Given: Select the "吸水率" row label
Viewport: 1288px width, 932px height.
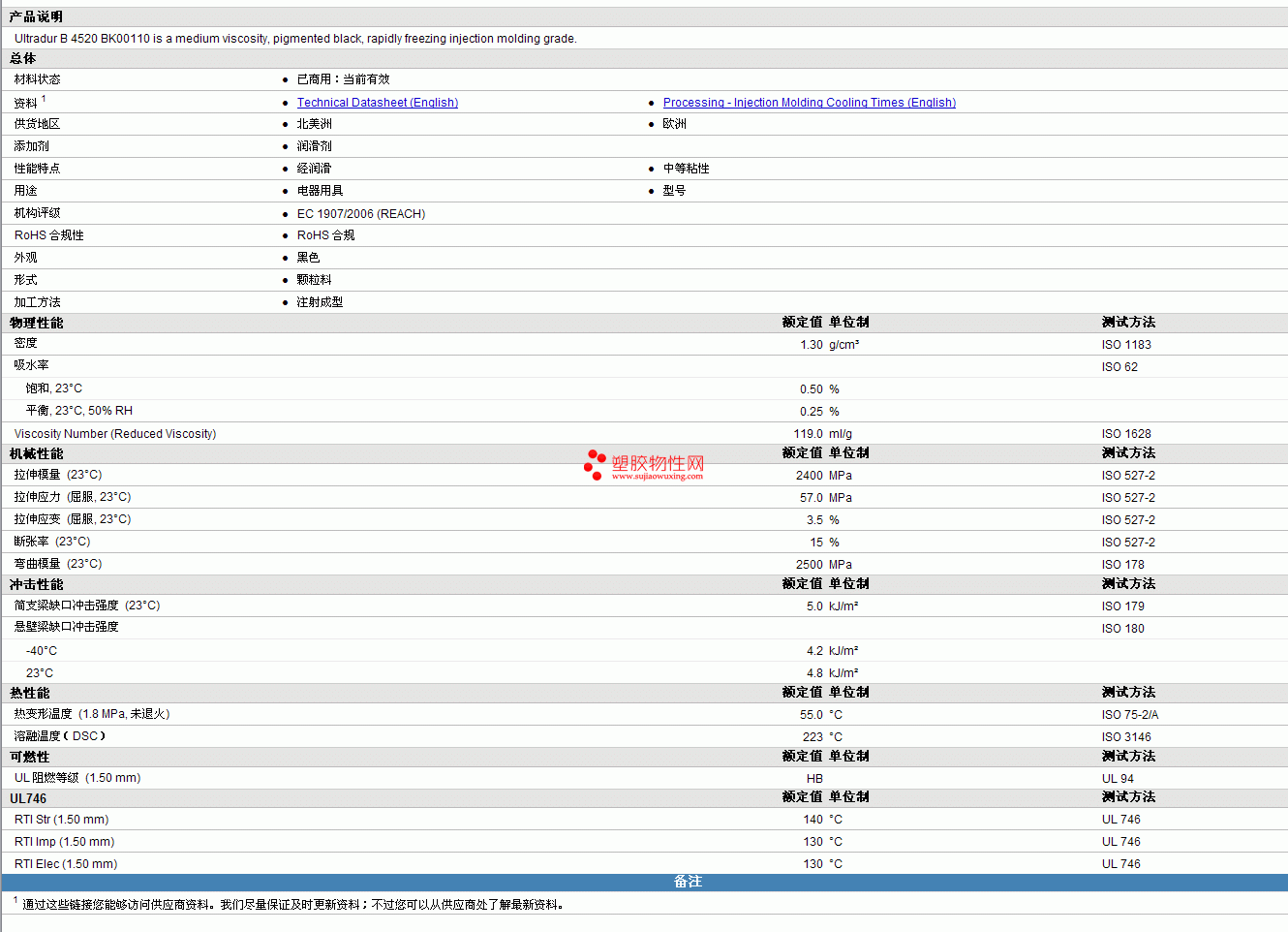Looking at the screenshot, I should pyautogui.click(x=31, y=365).
